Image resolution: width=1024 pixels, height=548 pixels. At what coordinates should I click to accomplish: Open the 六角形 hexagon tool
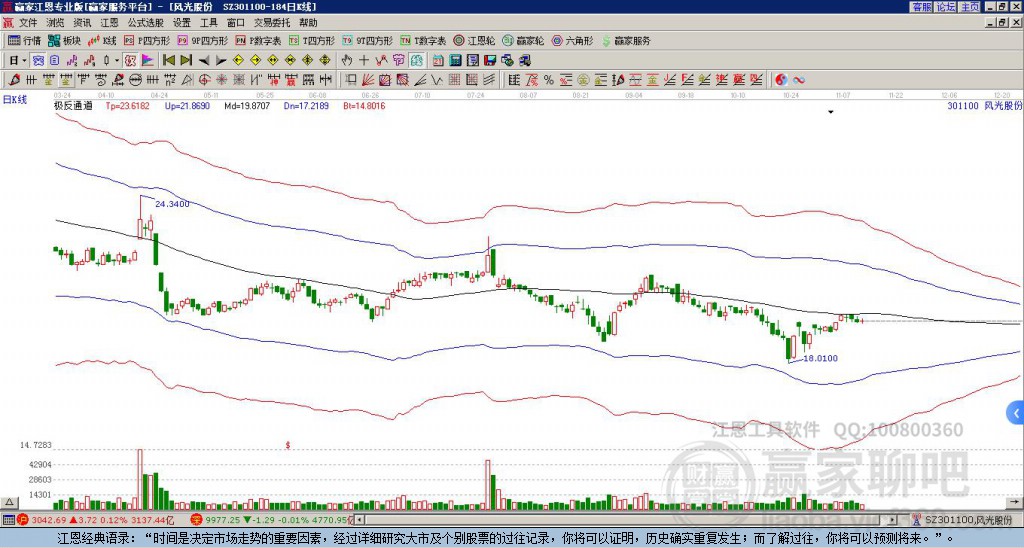coord(572,41)
